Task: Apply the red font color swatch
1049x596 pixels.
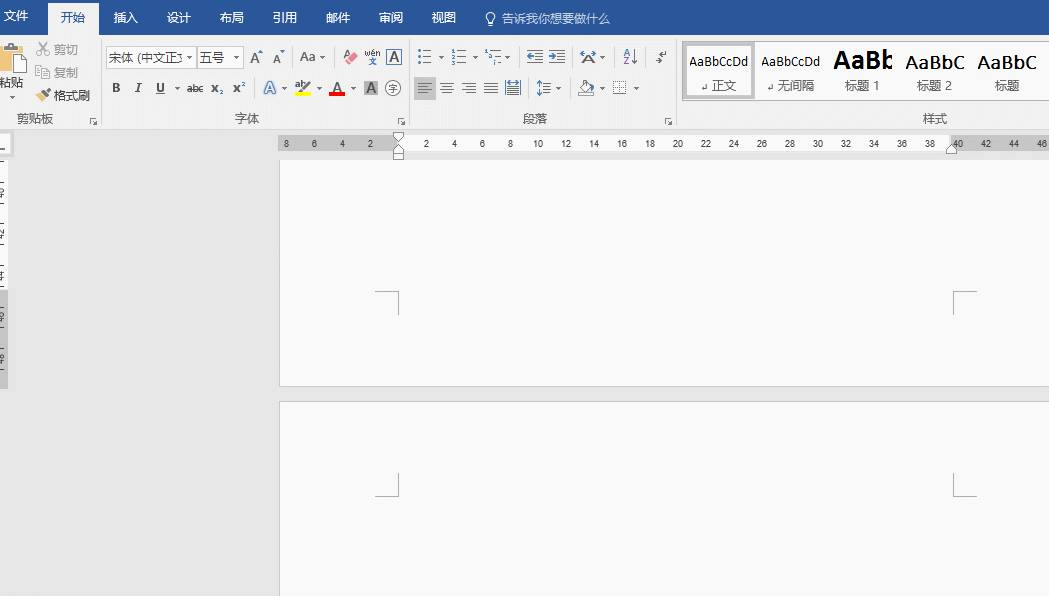Action: [x=337, y=88]
